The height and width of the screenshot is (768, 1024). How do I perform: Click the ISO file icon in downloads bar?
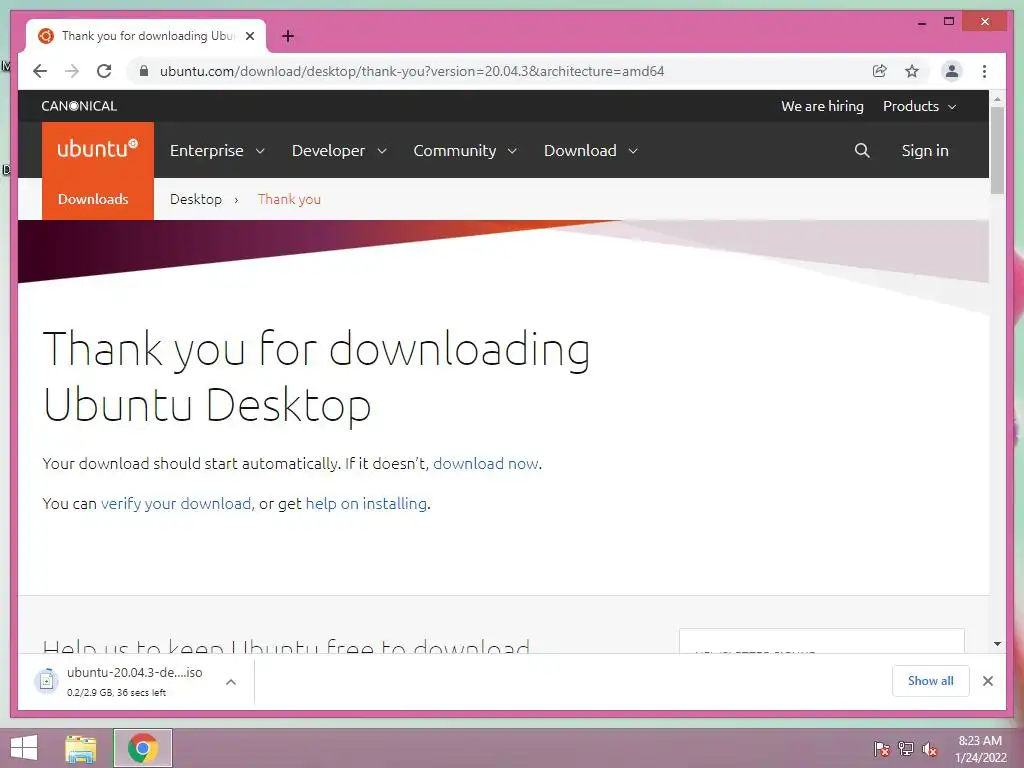click(46, 681)
